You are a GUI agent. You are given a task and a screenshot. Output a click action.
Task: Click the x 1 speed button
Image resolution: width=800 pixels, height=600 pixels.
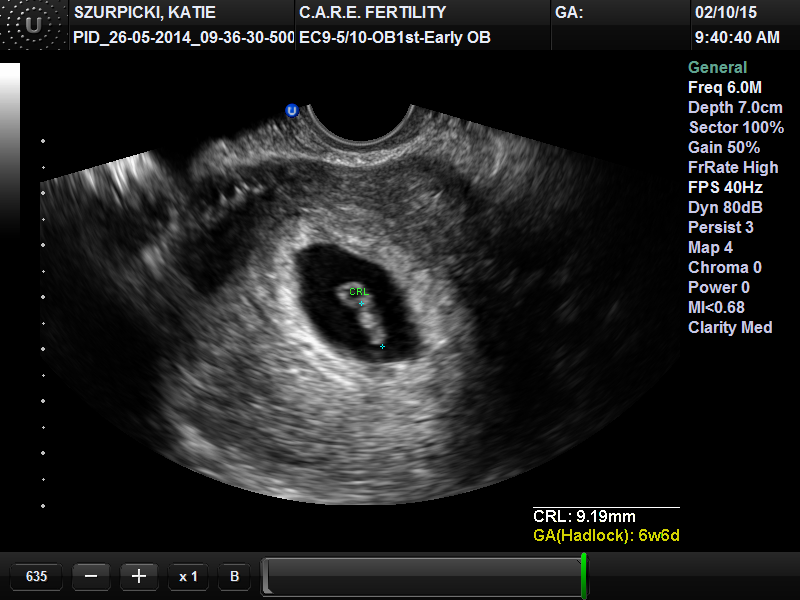point(188,576)
